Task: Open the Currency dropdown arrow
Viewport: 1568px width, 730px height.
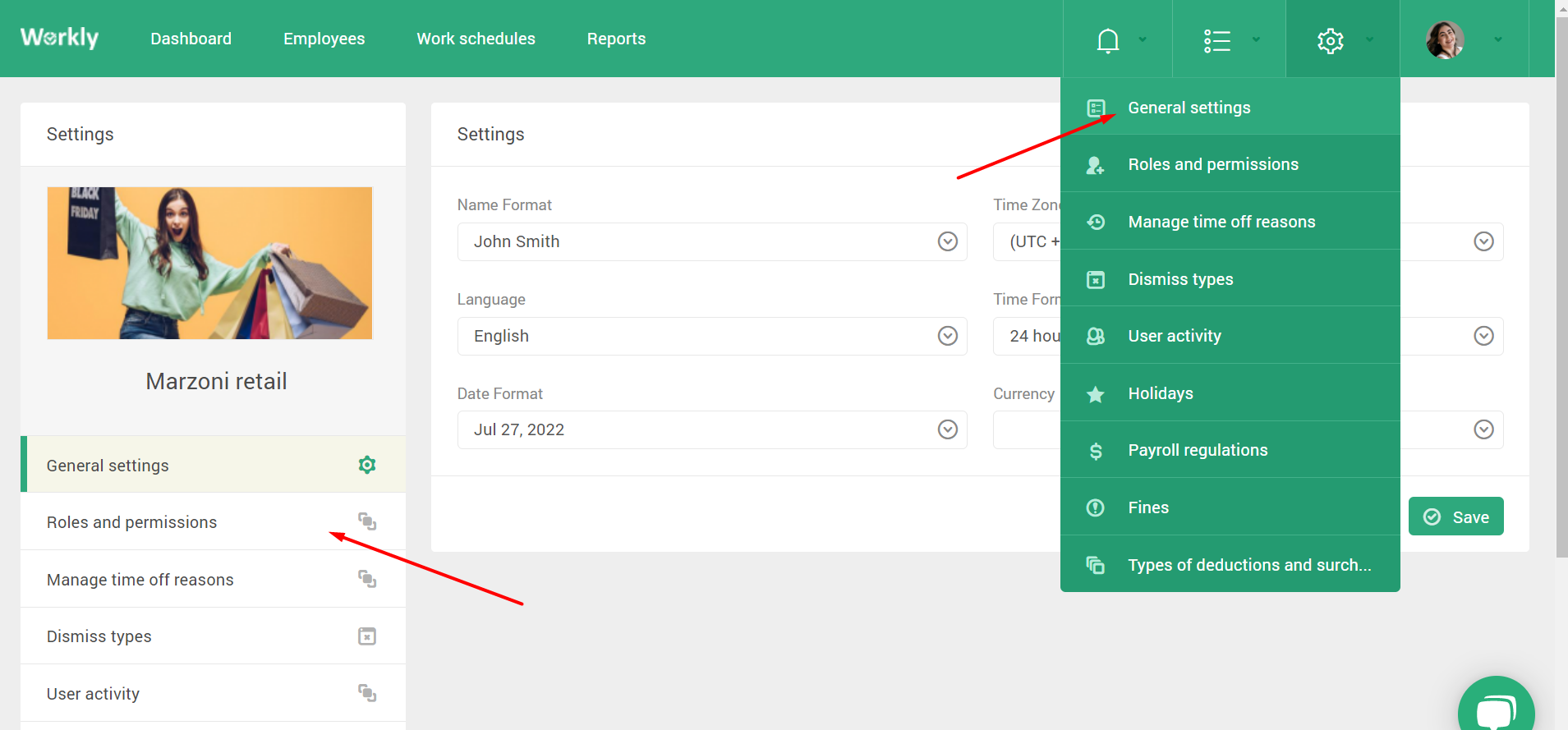Action: [x=1483, y=429]
